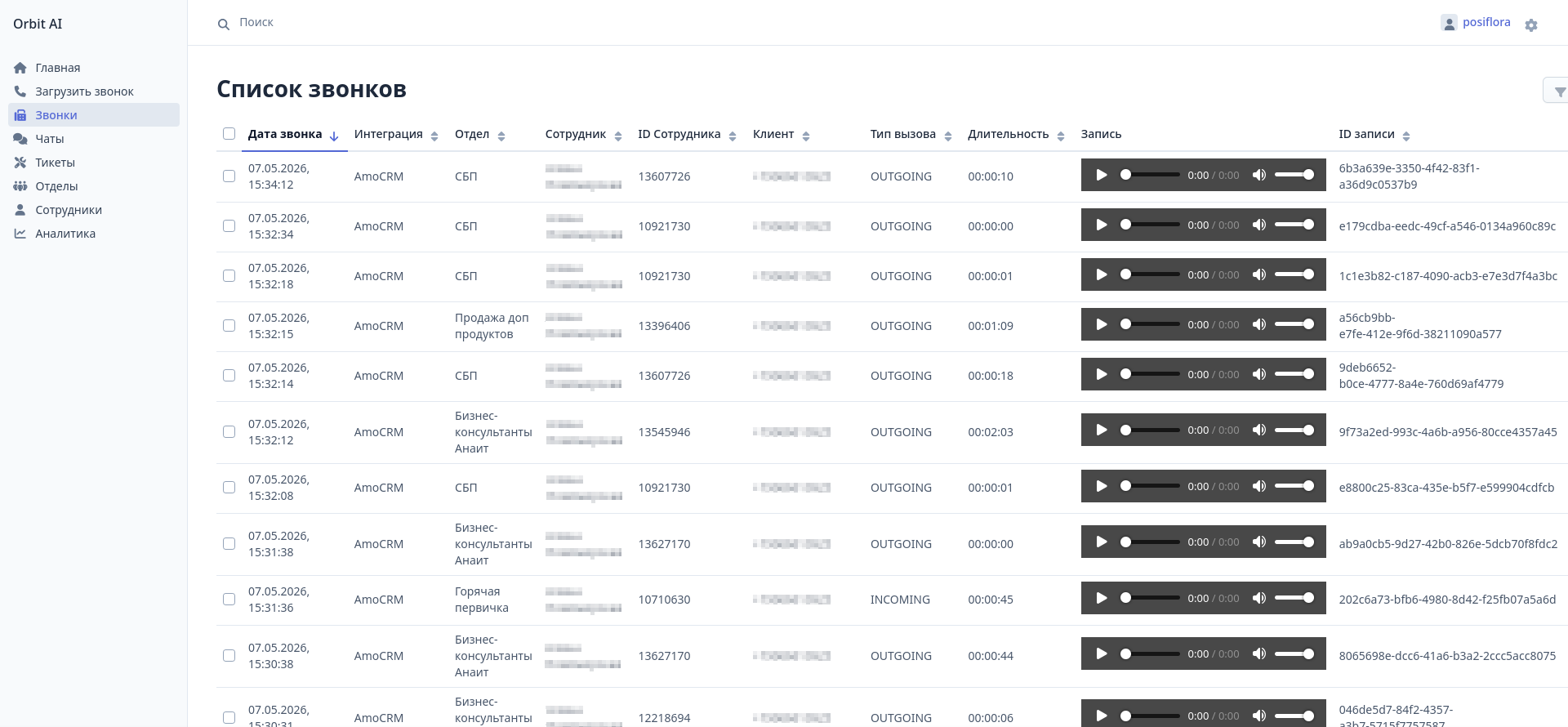Mute audio of 15:34:12 call
This screenshot has width=1568, height=727.
click(1259, 175)
